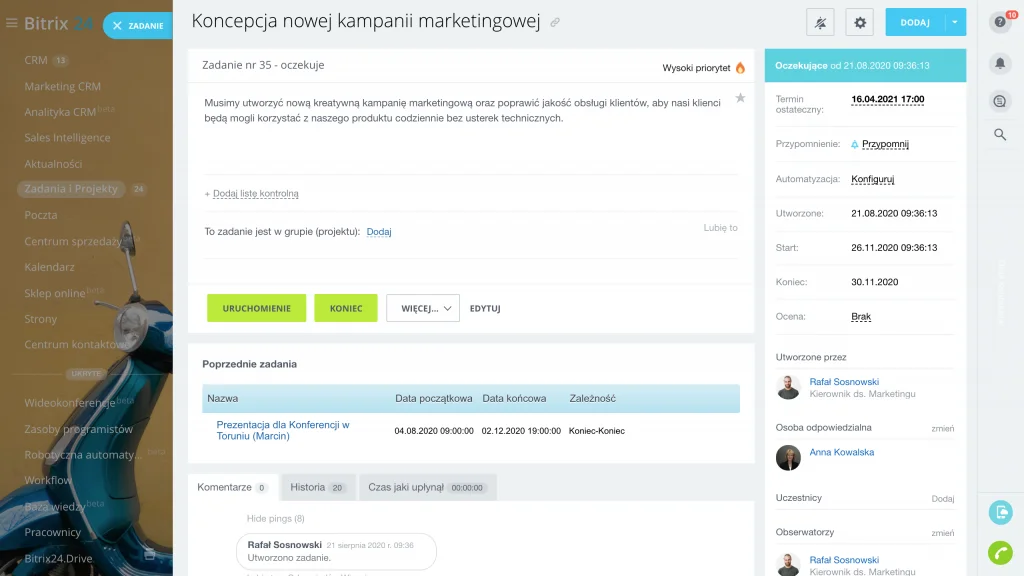This screenshot has width=1024, height=576.
Task: Open linked task Prezentacja dla Konferencji
Action: (x=282, y=430)
